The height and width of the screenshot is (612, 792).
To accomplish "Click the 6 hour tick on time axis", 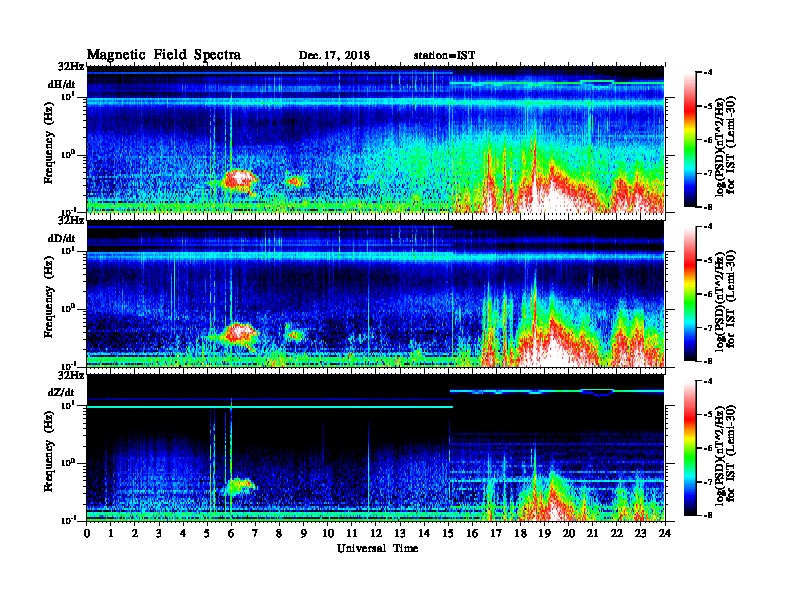I will point(231,533).
